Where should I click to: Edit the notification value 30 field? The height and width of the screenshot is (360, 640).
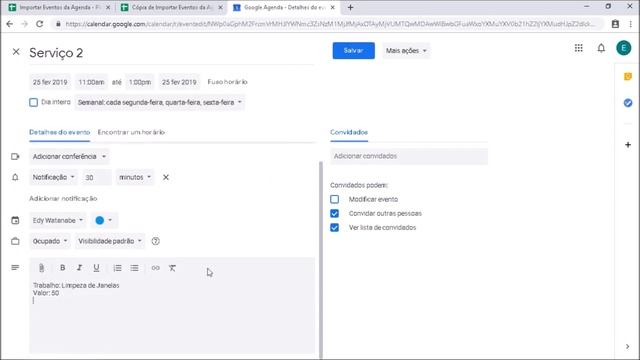pos(97,177)
